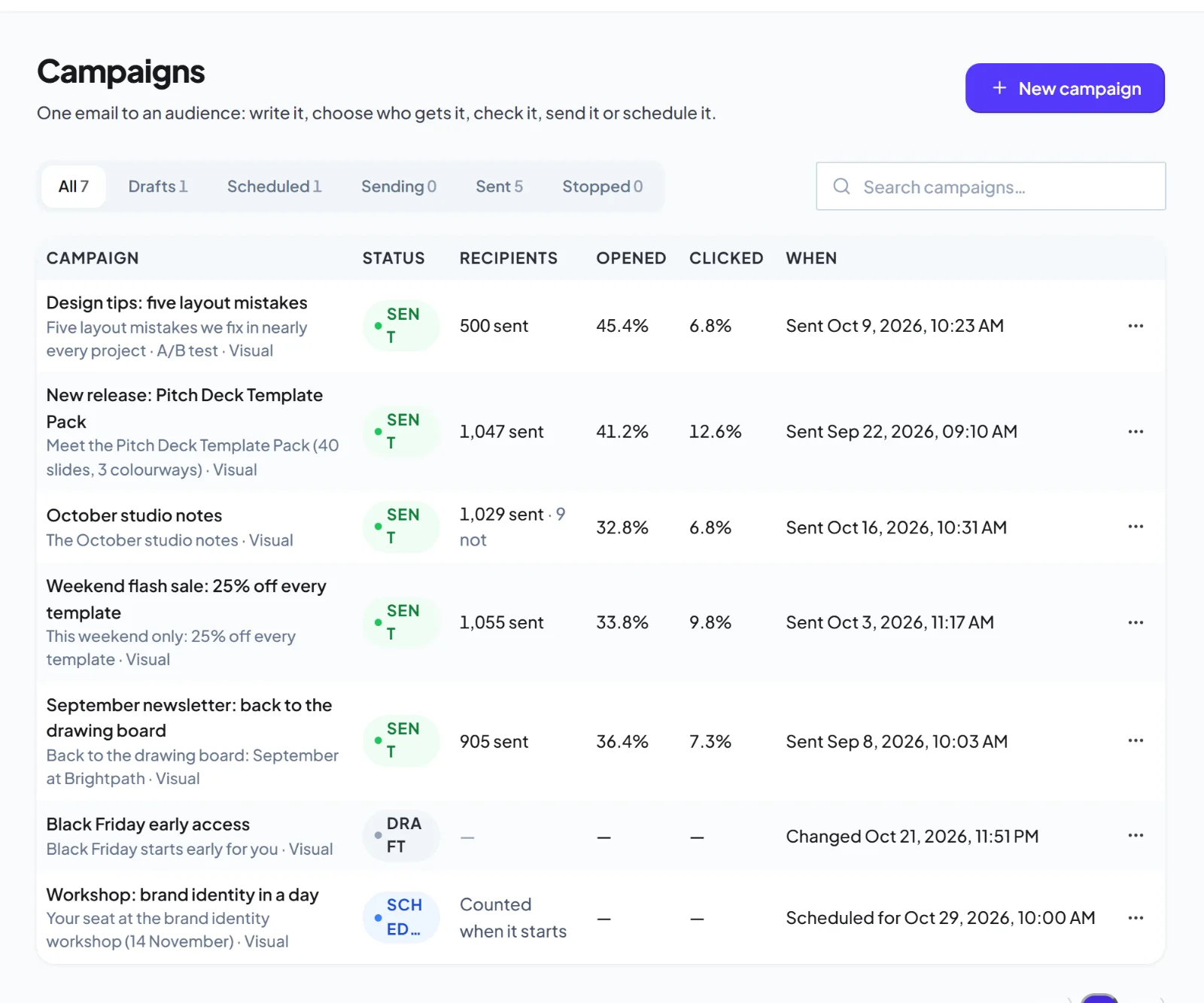Select the Sending tab
This screenshot has height=1003, width=1204.
click(x=398, y=186)
